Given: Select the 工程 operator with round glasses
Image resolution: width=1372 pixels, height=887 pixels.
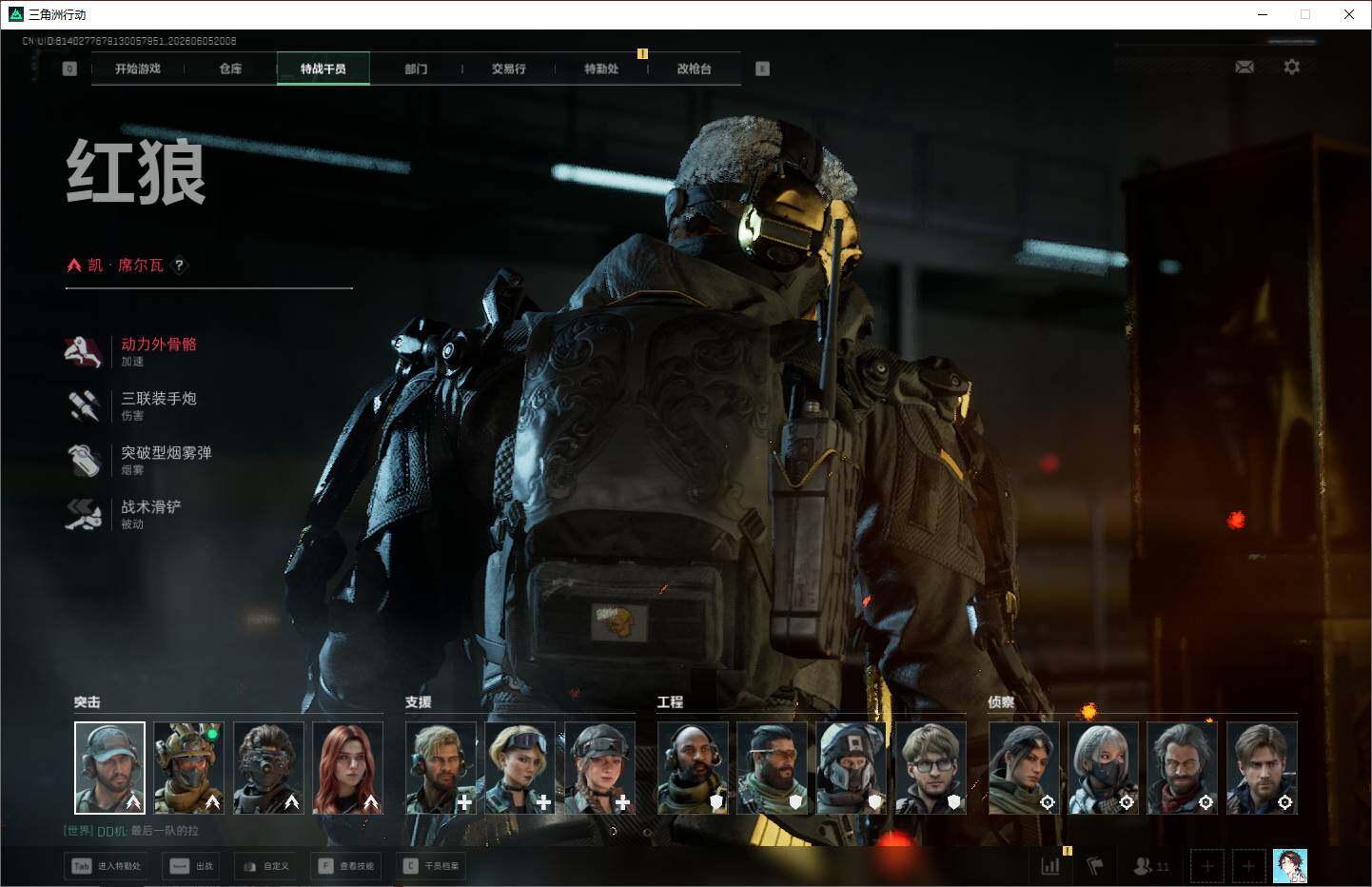Looking at the screenshot, I should click(931, 768).
